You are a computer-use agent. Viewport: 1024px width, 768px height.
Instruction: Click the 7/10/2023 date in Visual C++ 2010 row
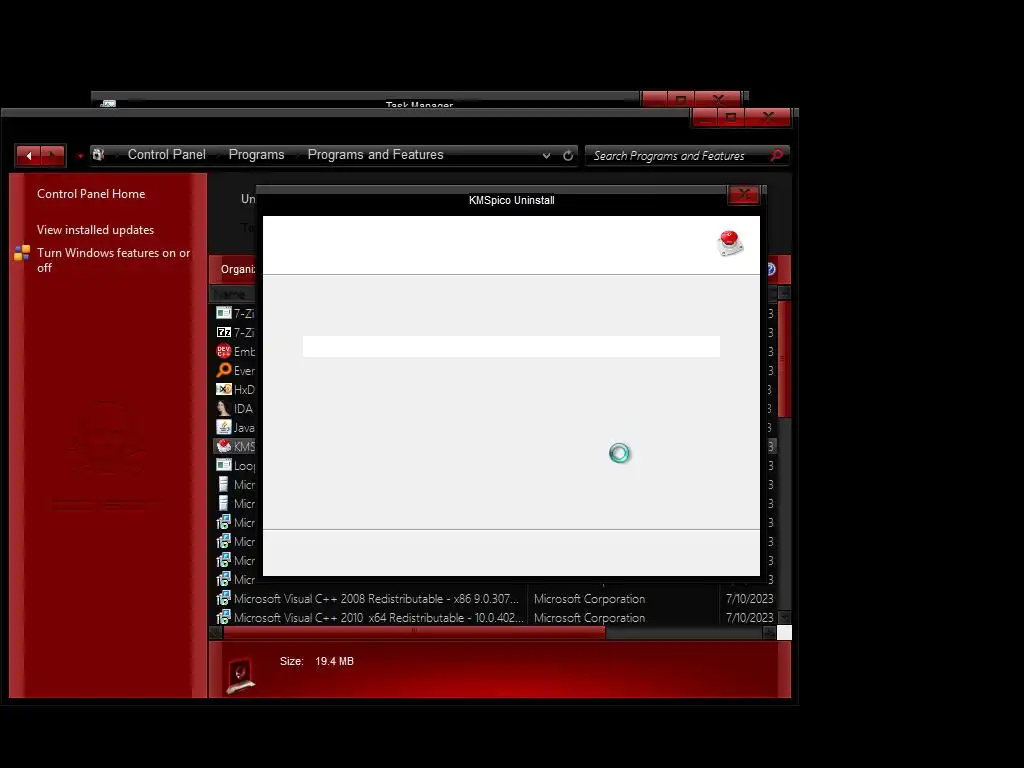click(x=750, y=617)
